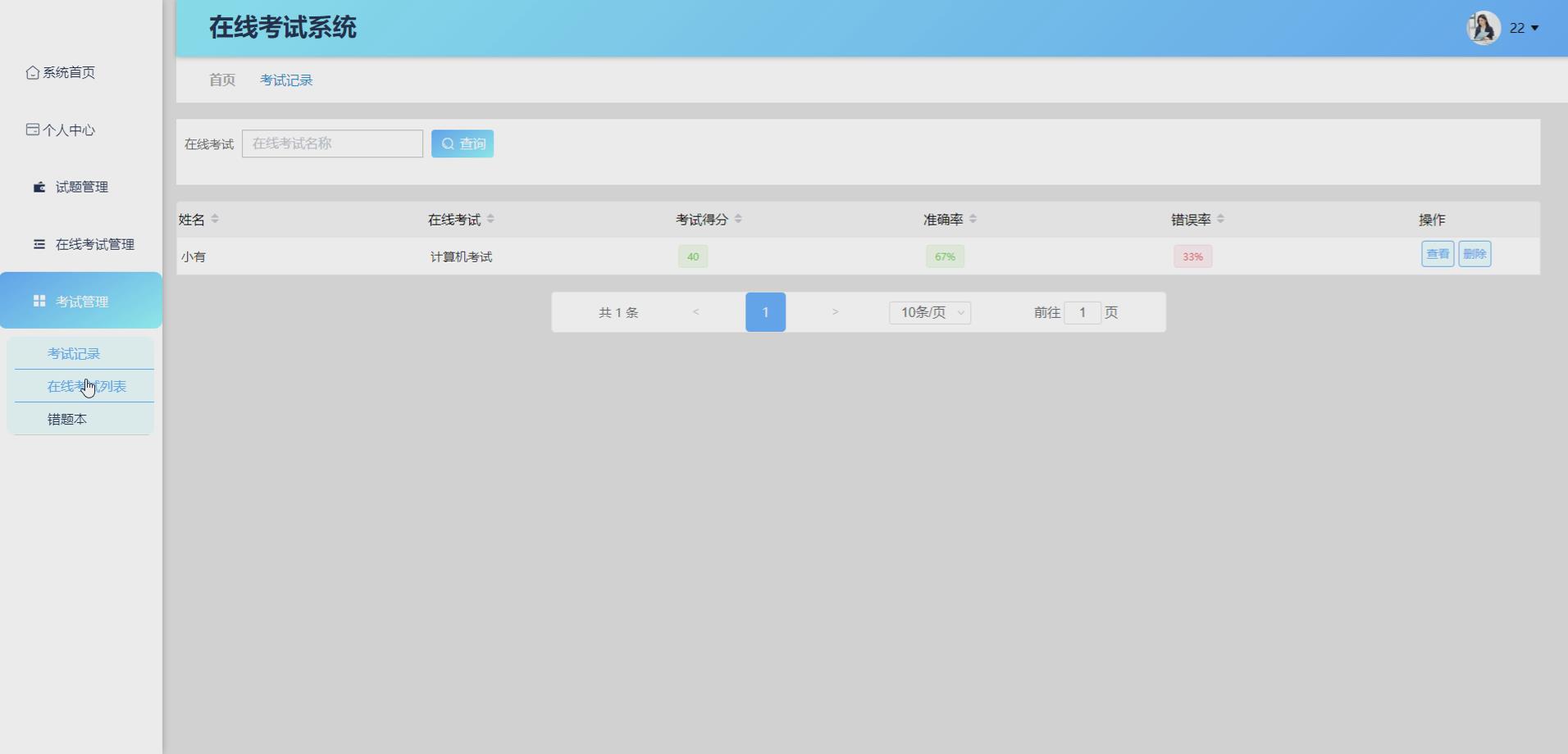Sort table by 错误率 column

(x=1220, y=219)
